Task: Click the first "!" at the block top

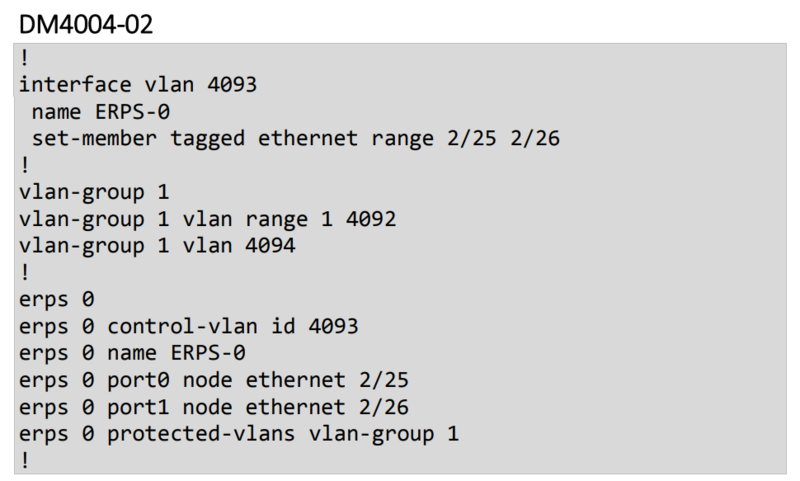Action: coord(23,58)
